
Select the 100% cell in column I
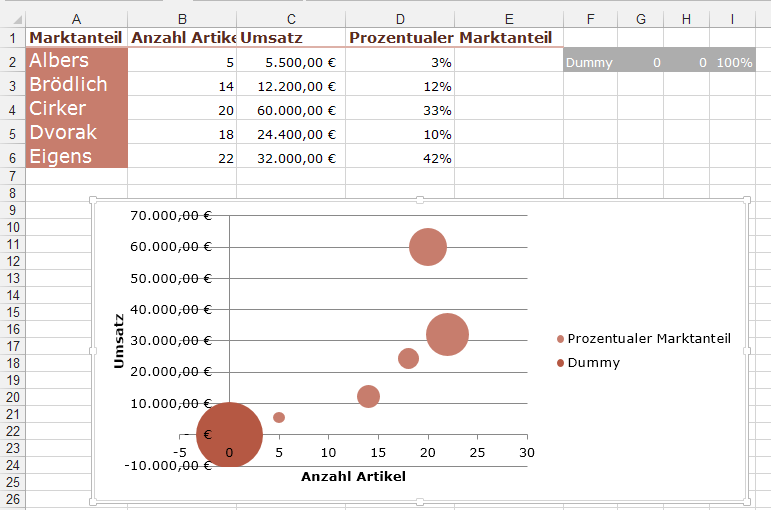point(733,63)
